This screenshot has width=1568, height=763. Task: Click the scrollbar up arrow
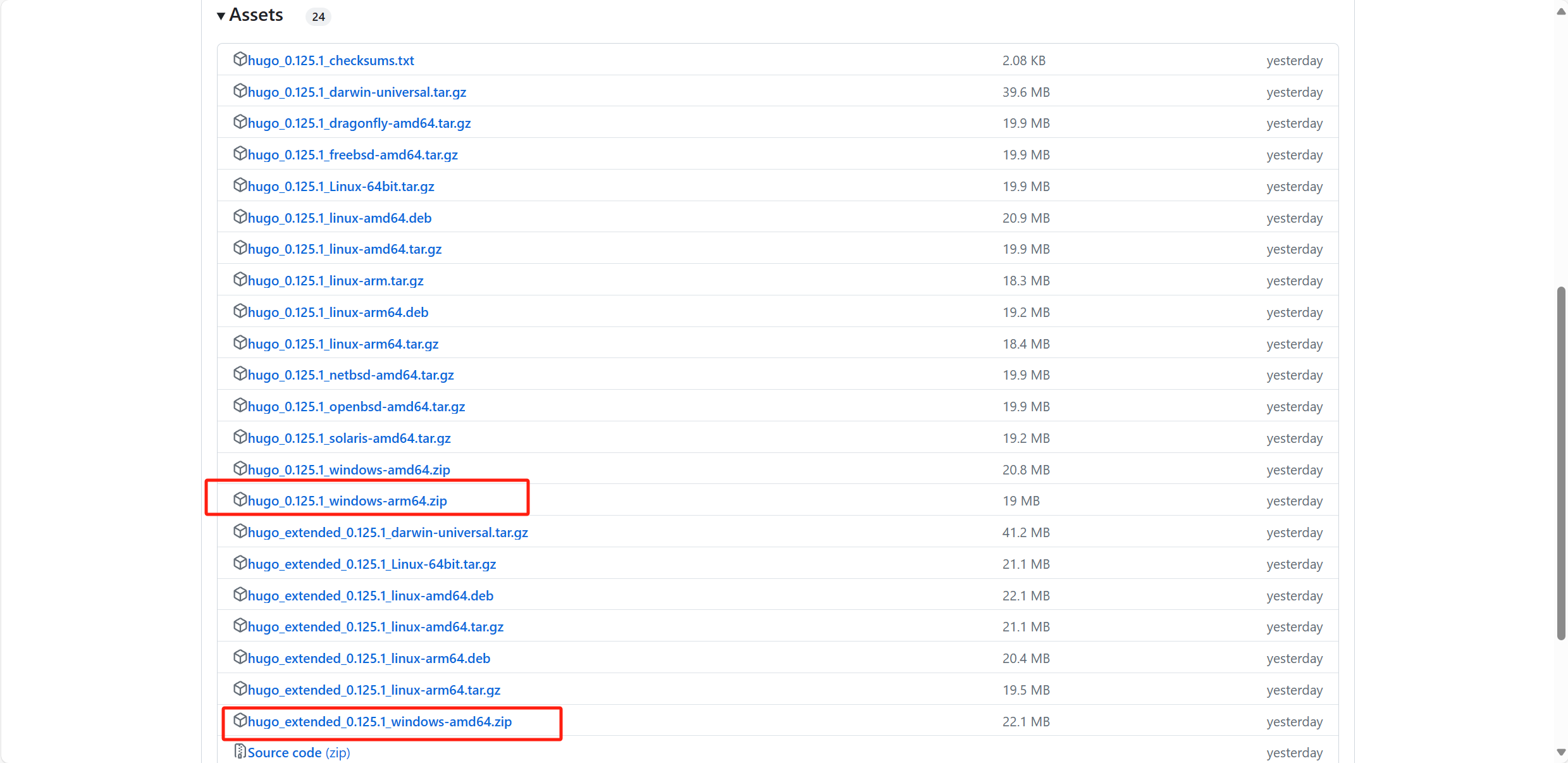click(x=1561, y=11)
